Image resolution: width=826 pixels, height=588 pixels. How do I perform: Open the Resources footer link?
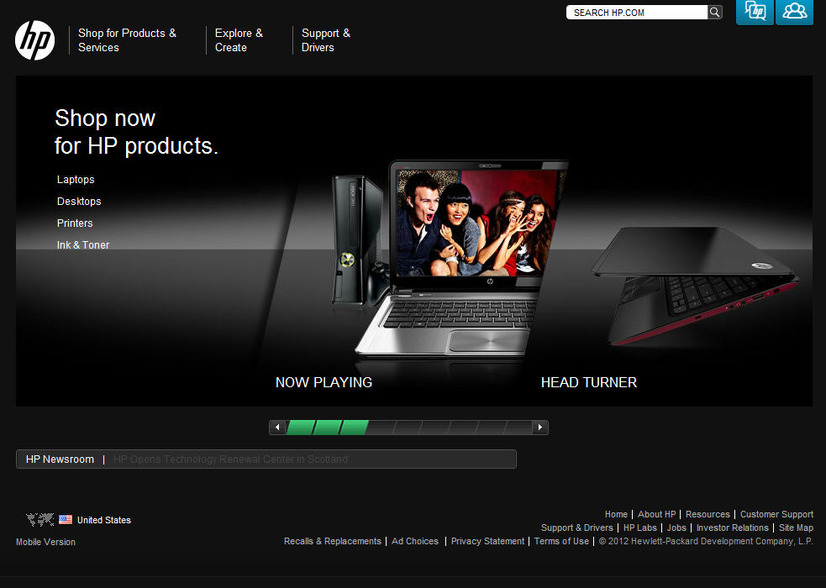707,514
